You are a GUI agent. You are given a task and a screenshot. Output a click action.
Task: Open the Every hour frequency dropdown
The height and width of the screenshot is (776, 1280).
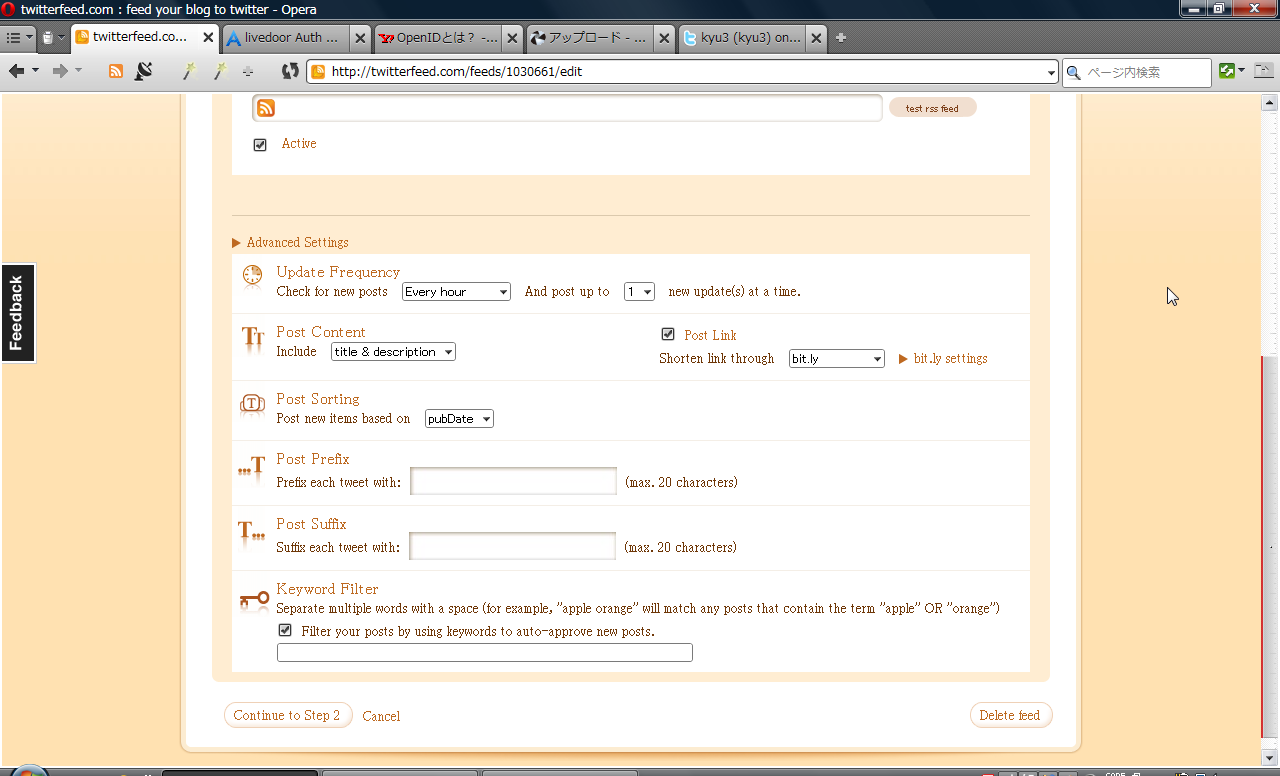tap(456, 292)
